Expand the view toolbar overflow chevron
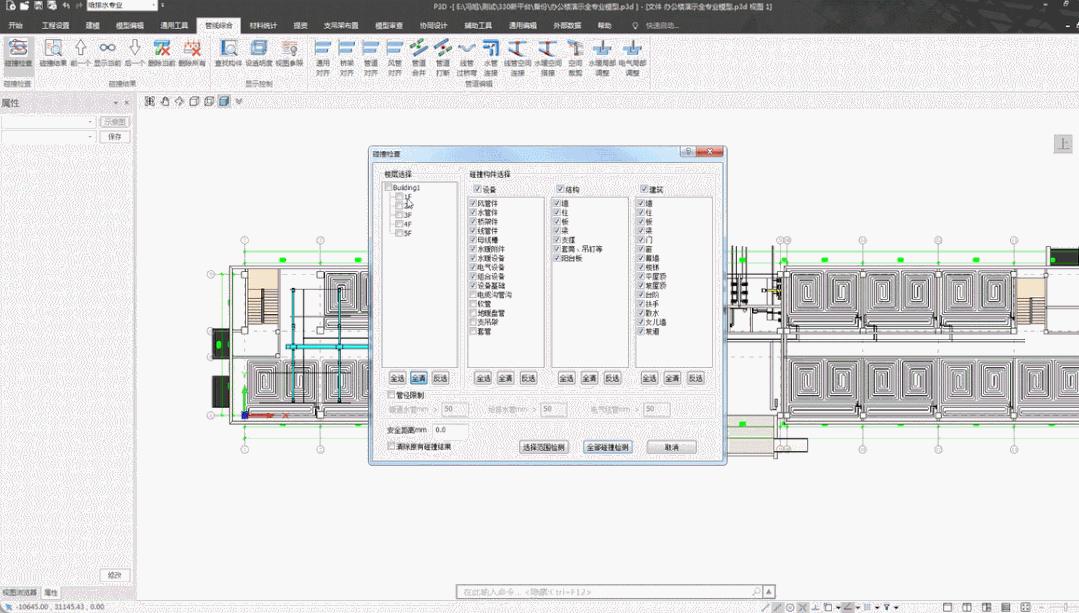 pos(237,101)
